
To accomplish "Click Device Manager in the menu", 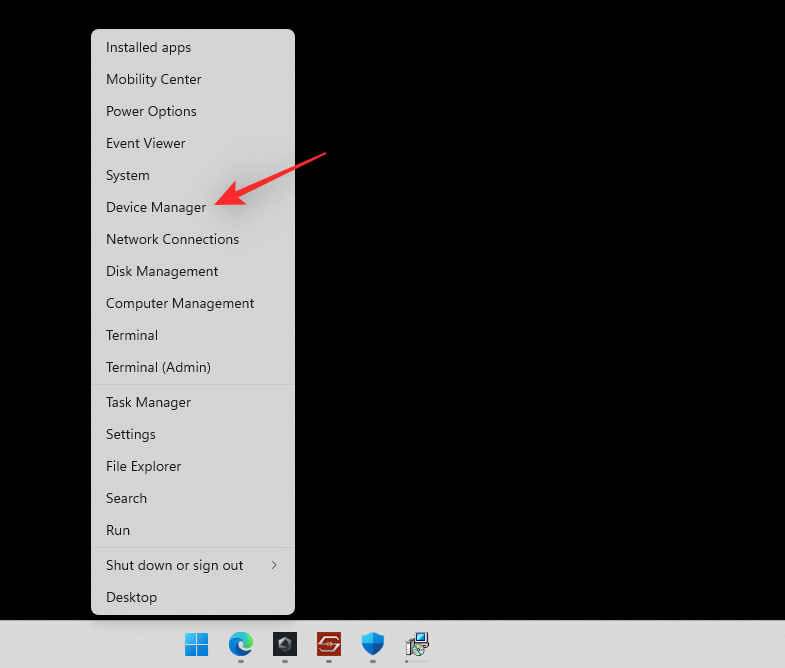I will click(193, 208).
